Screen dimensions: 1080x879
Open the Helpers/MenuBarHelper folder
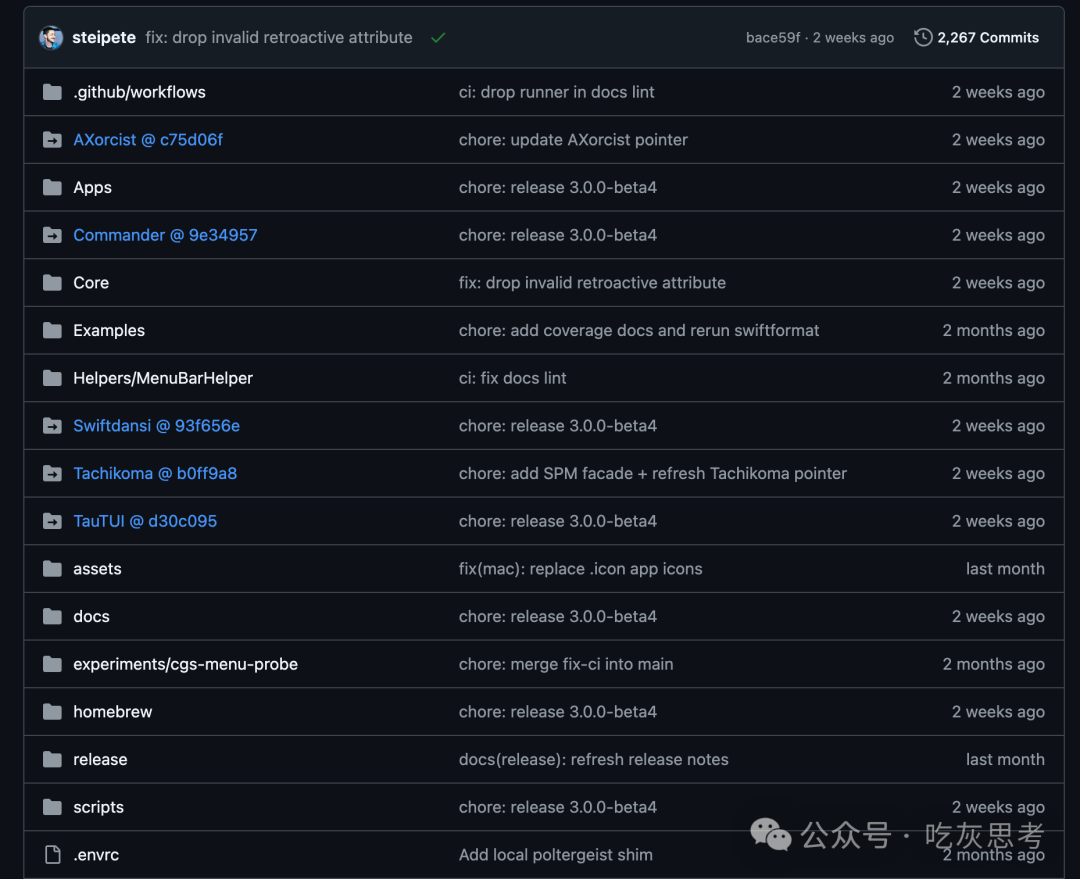click(x=163, y=378)
